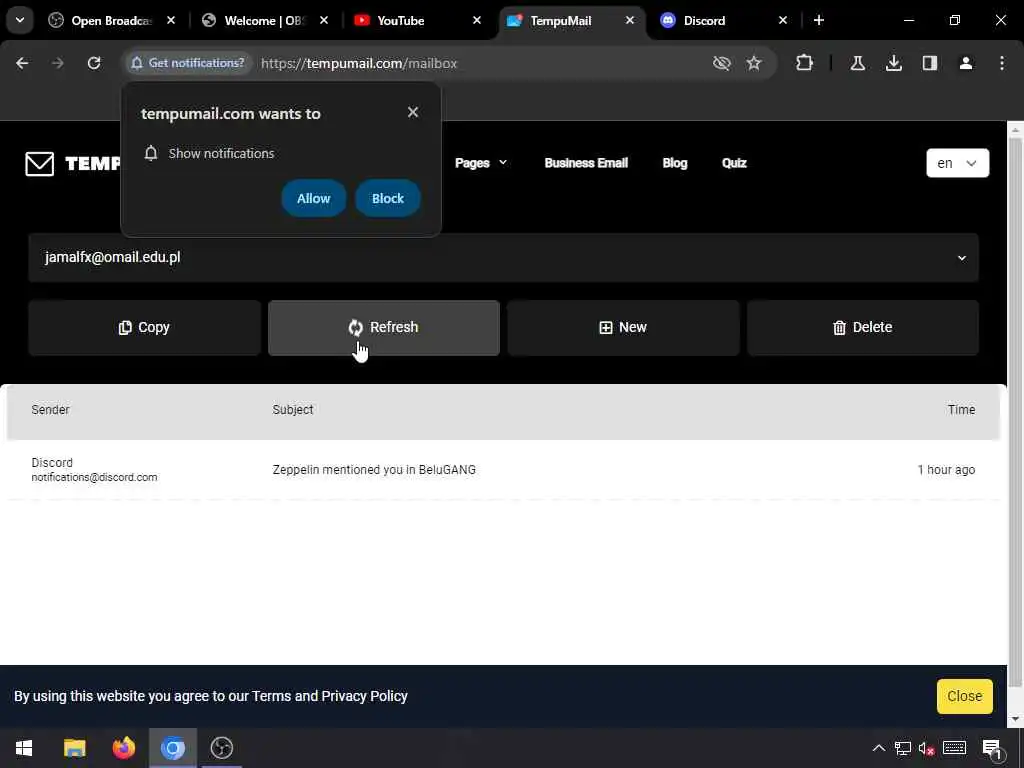Block tempumail.com notifications
1024x768 pixels.
[x=388, y=199]
